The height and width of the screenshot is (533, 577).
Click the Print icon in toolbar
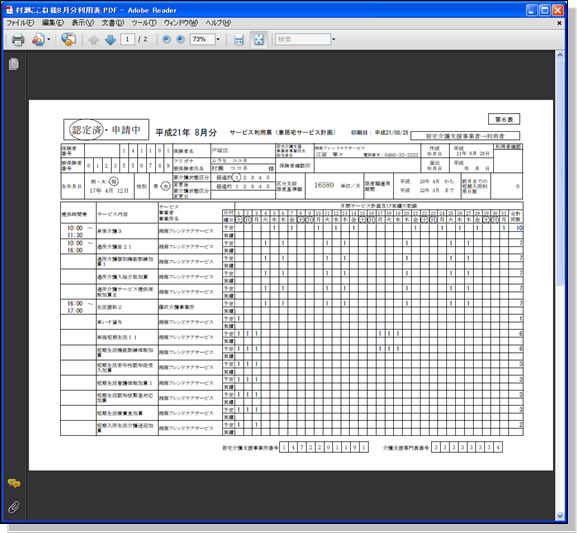point(18,39)
